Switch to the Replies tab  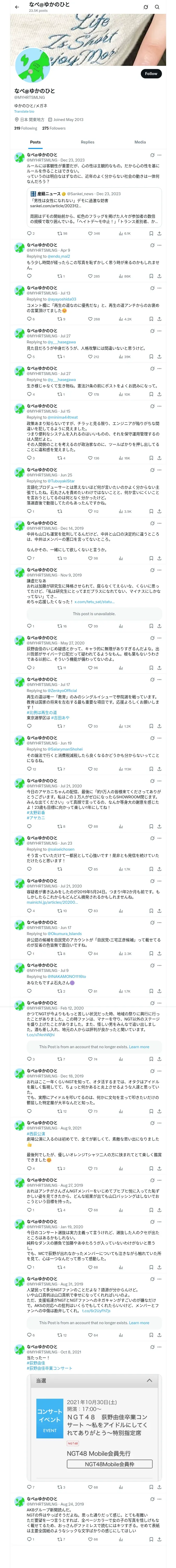pyautogui.click(x=87, y=142)
